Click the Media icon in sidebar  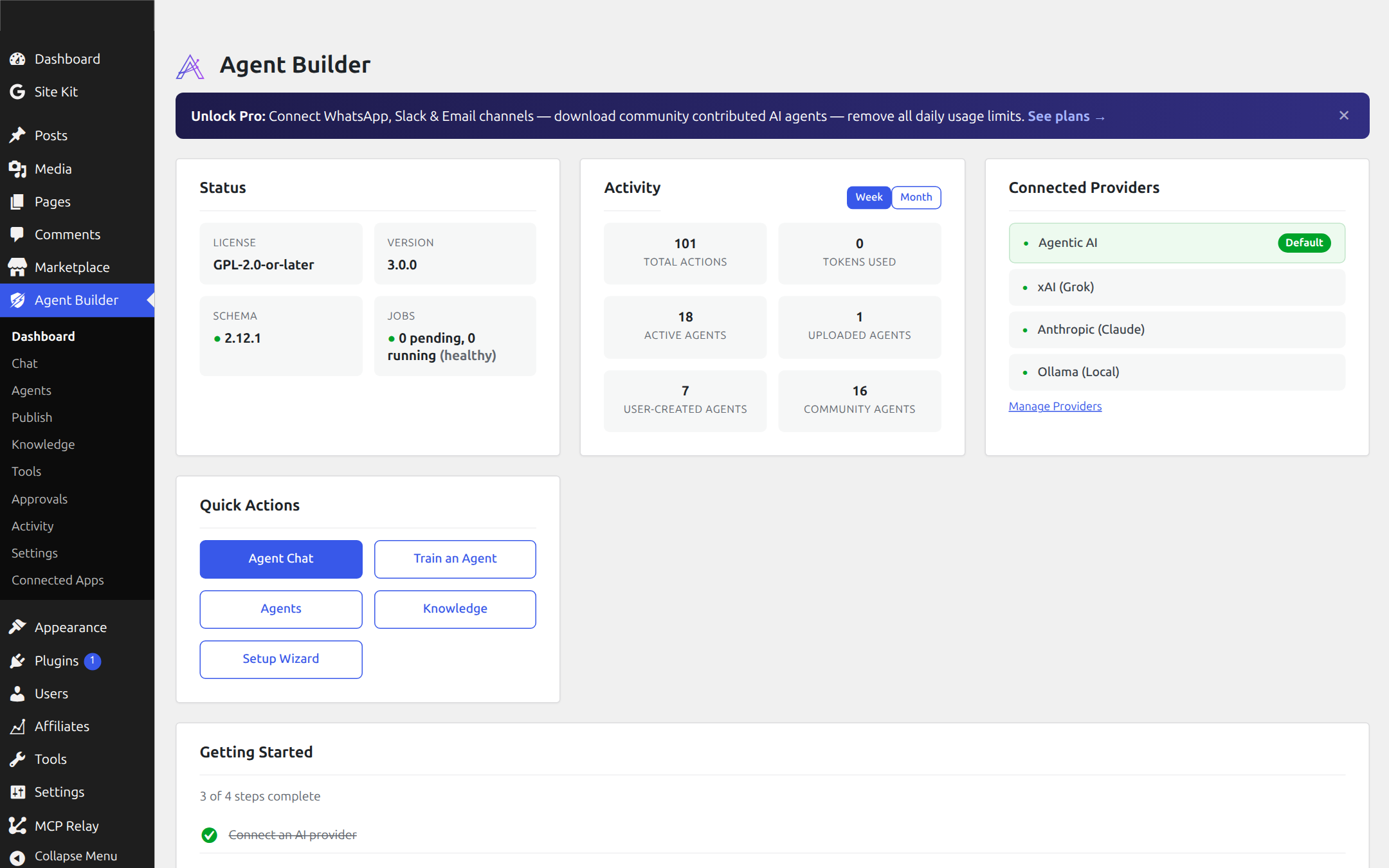point(17,169)
